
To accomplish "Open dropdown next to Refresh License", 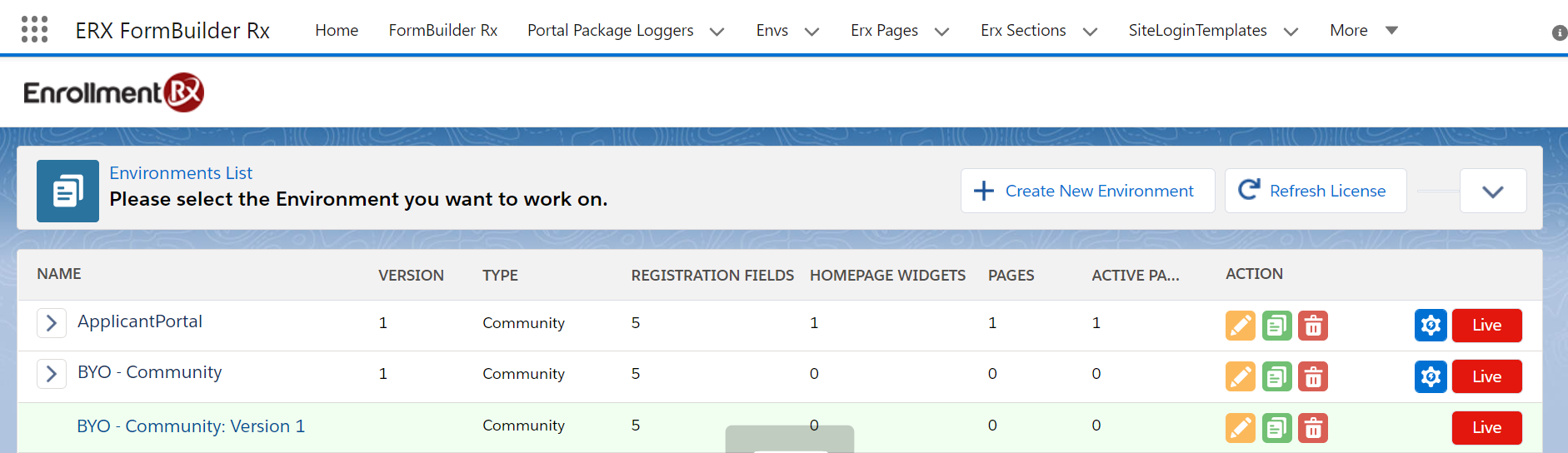I will [x=1493, y=191].
